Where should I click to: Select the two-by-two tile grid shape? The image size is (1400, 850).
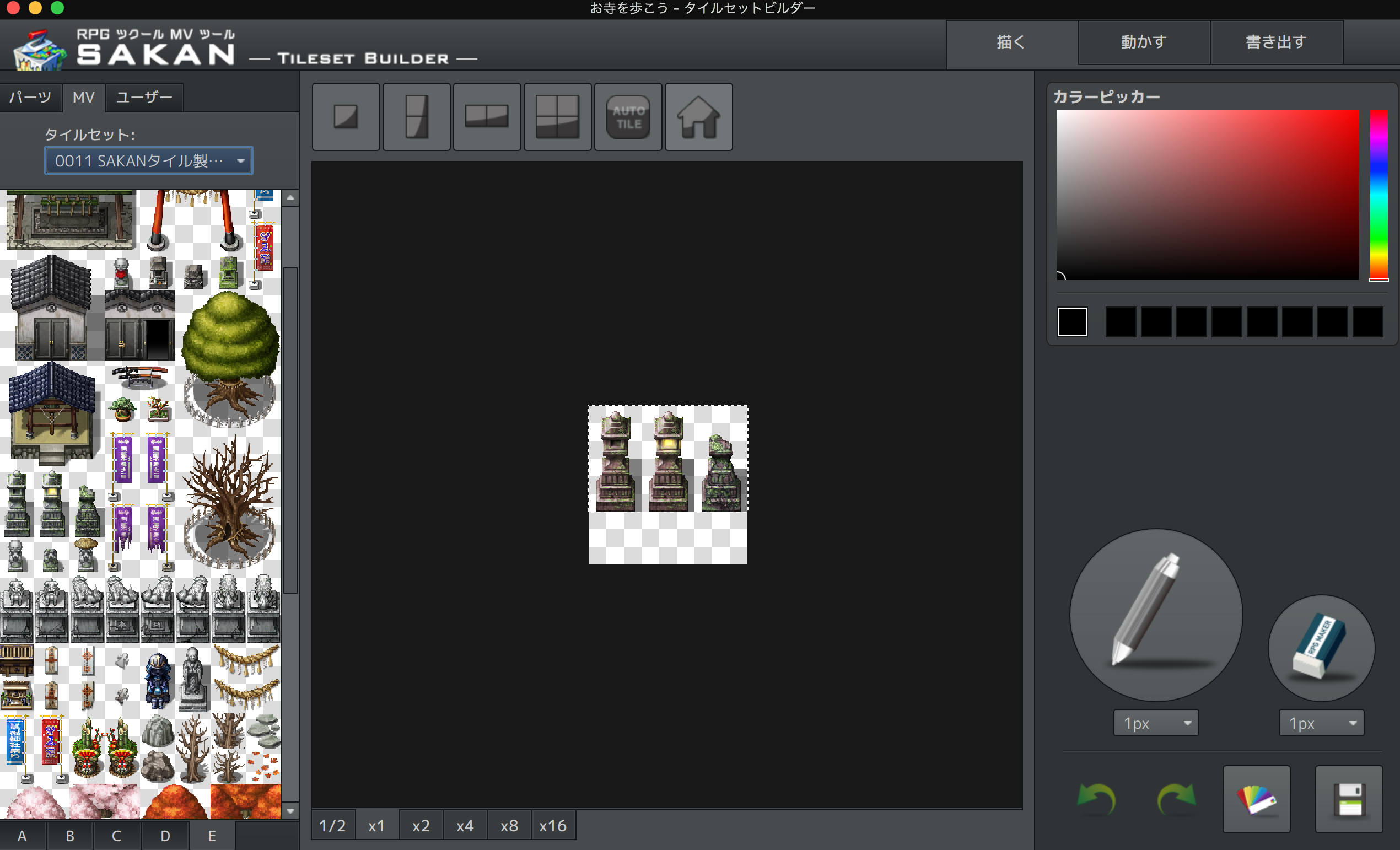[557, 117]
